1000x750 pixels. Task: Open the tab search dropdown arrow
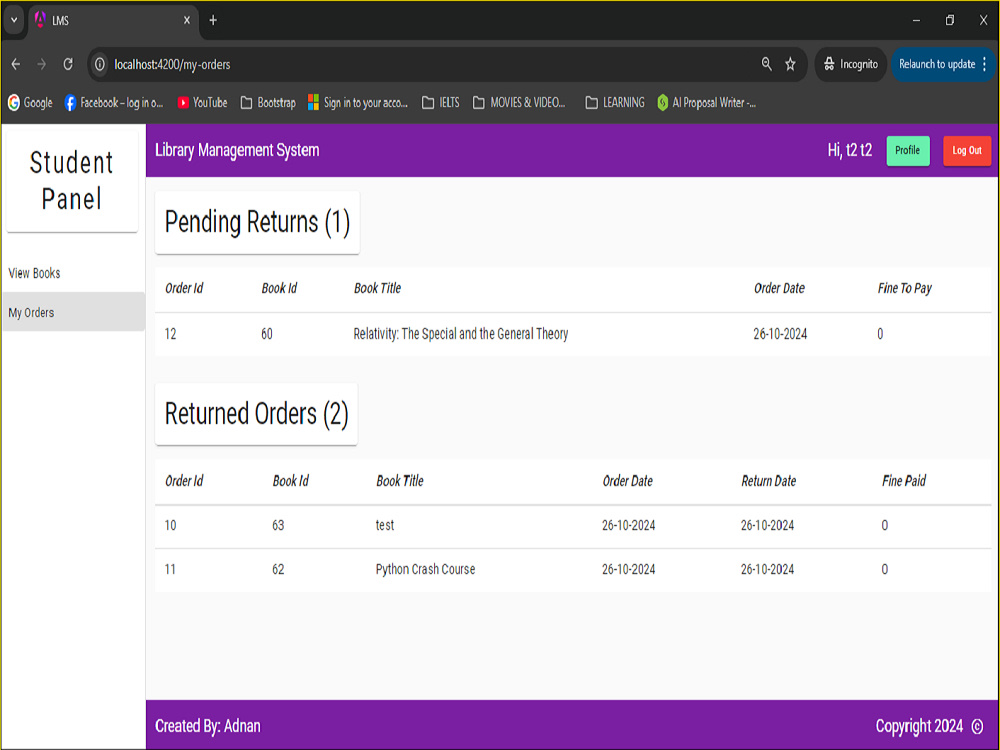pyautogui.click(x=14, y=20)
